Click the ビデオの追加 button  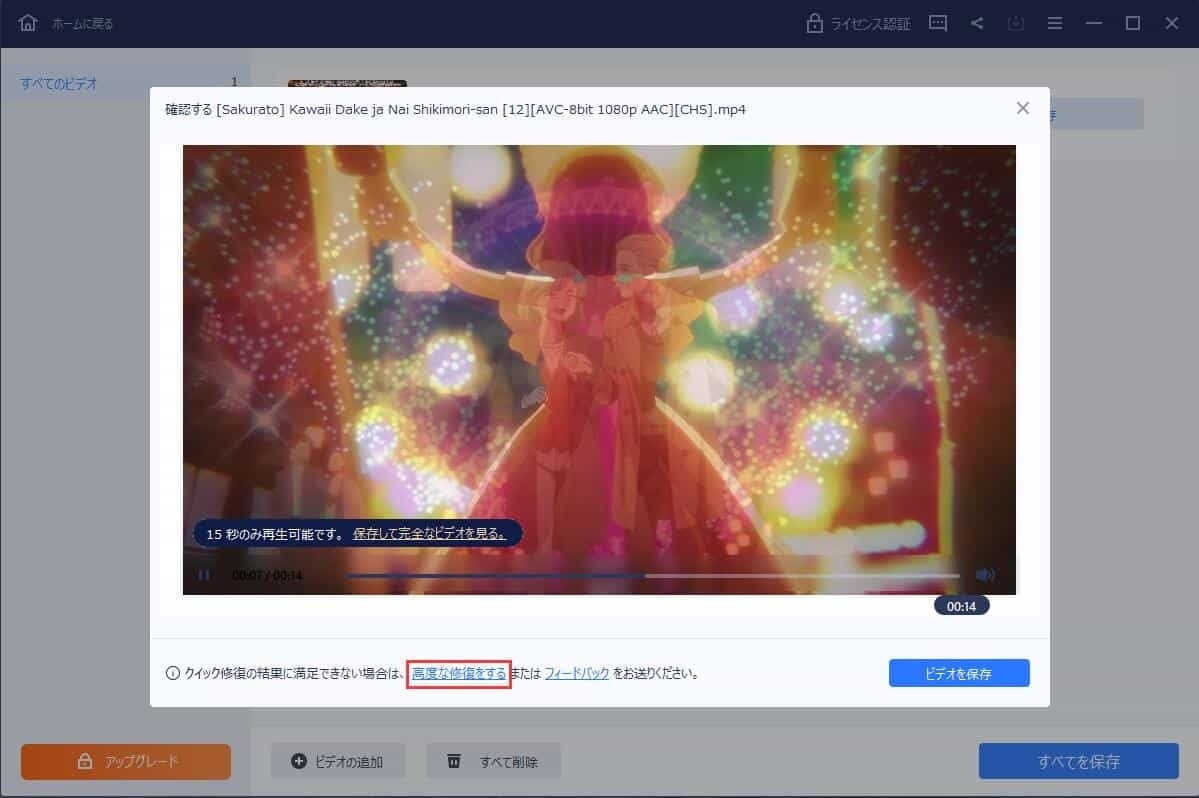pyautogui.click(x=338, y=761)
